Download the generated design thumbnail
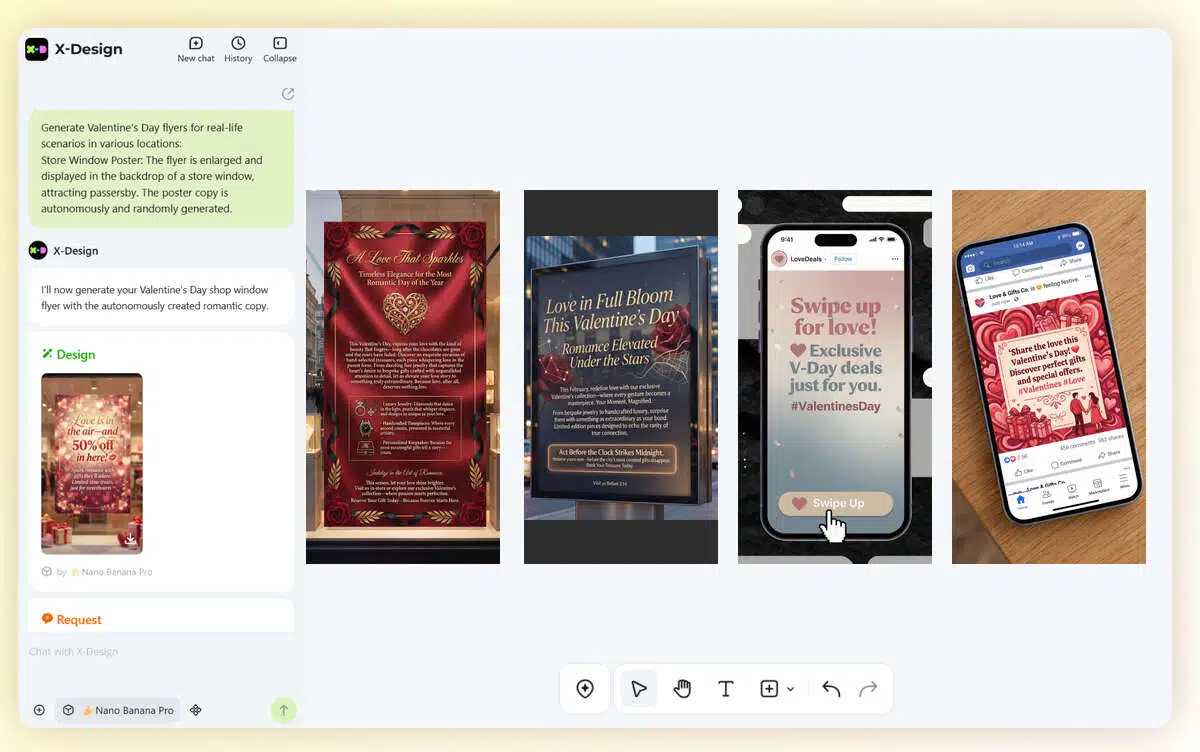This screenshot has height=752, width=1200. (130, 540)
